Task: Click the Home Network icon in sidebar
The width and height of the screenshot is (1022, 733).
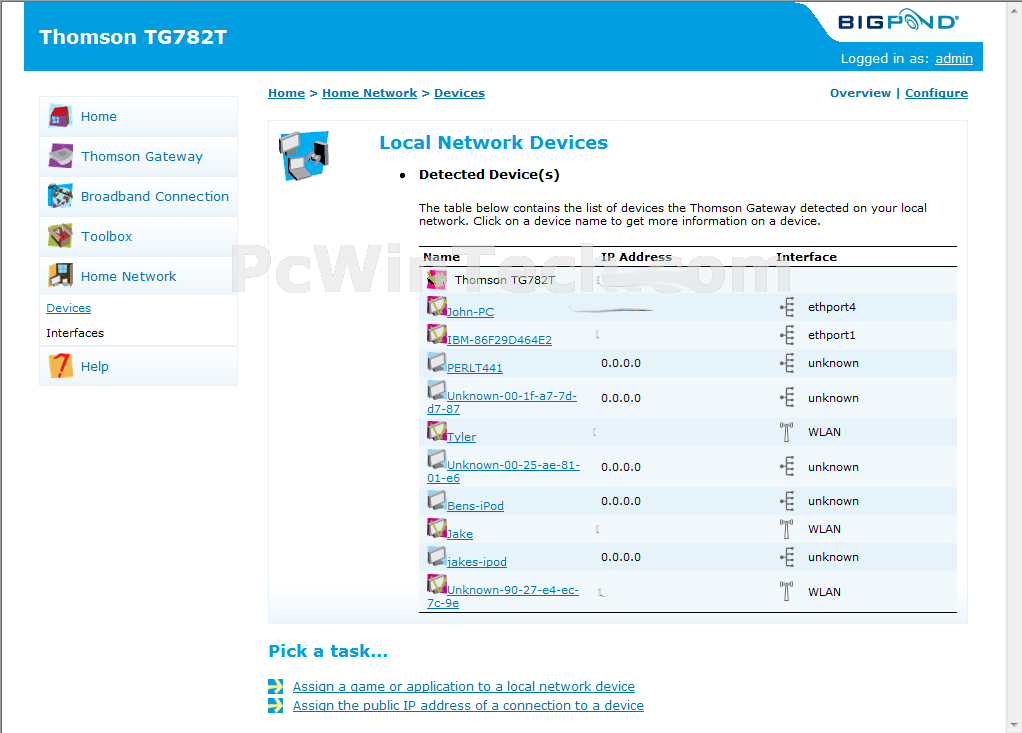Action: point(60,276)
